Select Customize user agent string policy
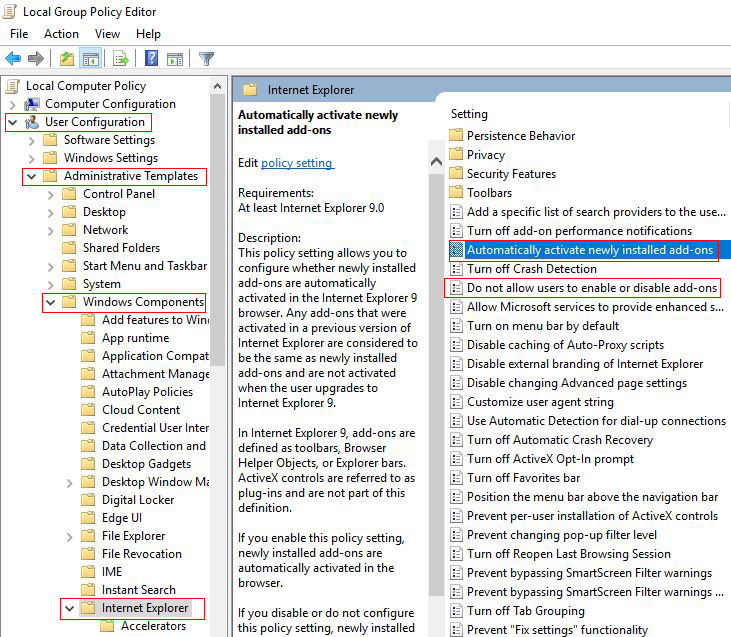The image size is (731, 637). click(540, 402)
